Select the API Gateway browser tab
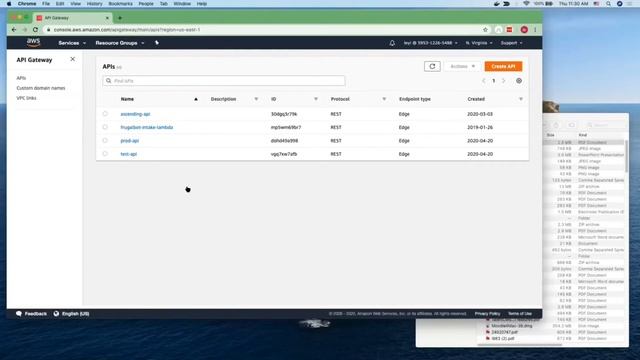This screenshot has height=360, width=640. click(73, 18)
